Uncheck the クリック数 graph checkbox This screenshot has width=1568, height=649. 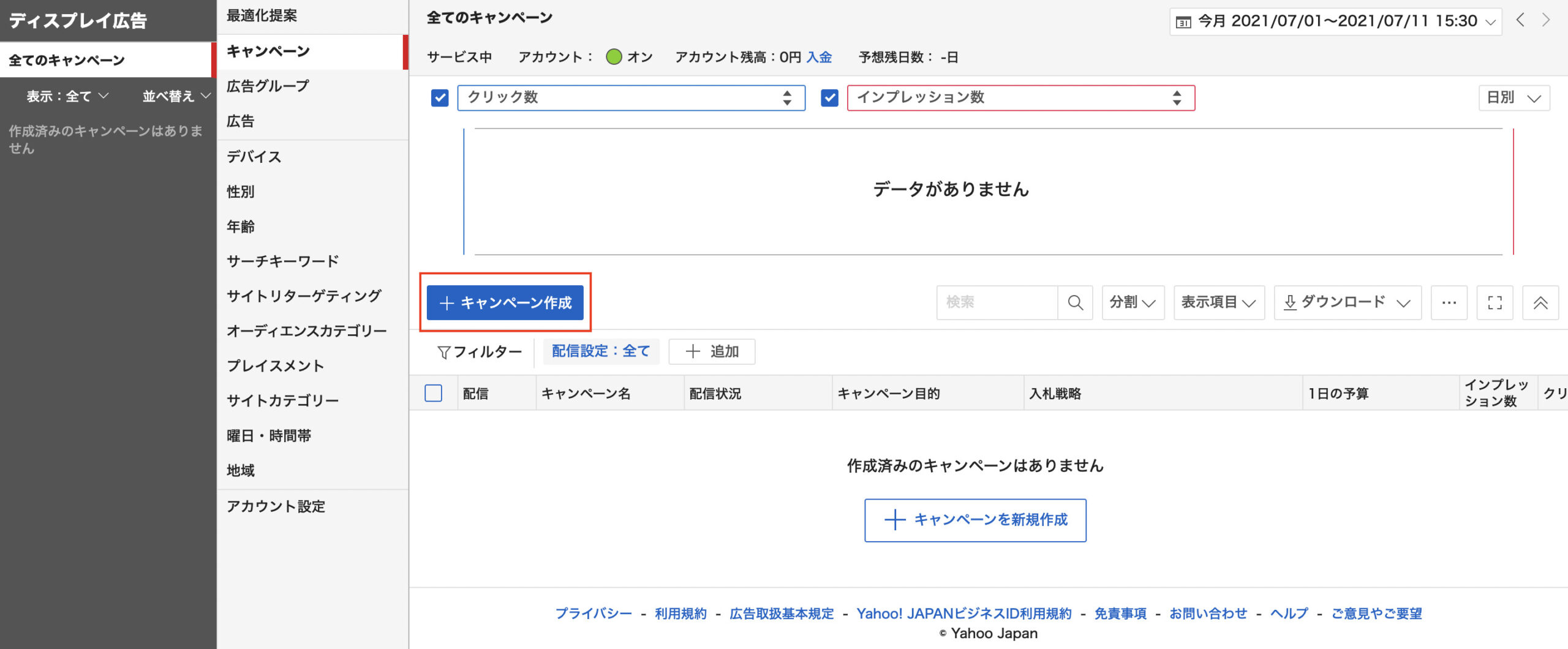tap(440, 98)
